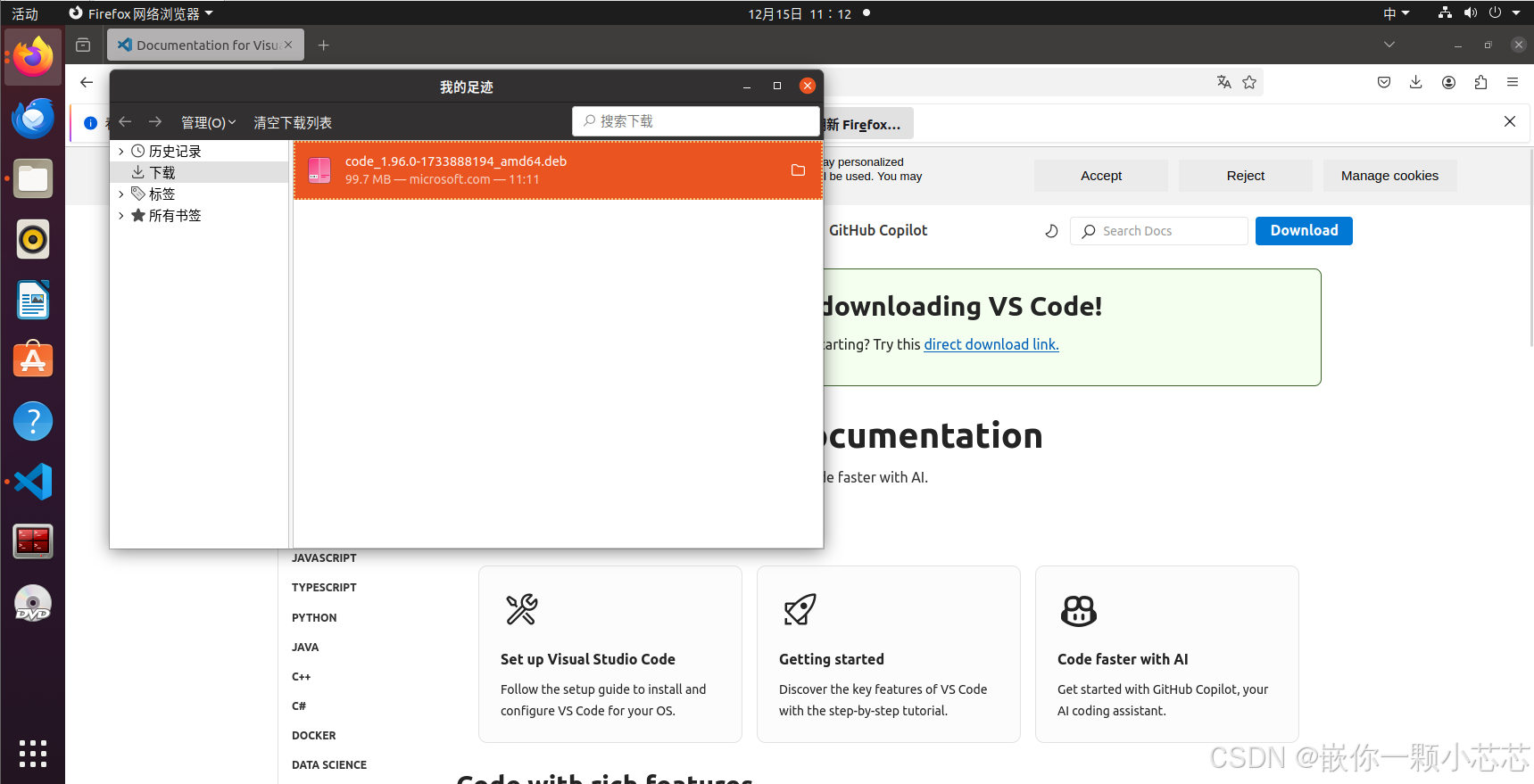Open containing folder for code deb download
Screen dimensions: 1534x784
pyautogui.click(x=798, y=170)
